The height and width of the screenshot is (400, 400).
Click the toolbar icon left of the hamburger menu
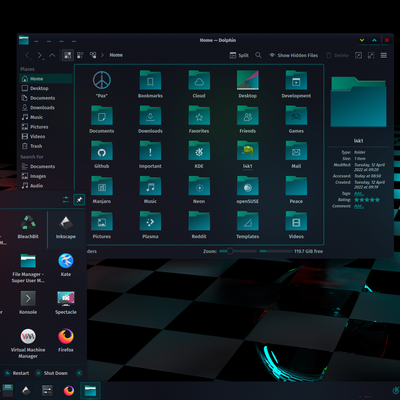[x=371, y=55]
